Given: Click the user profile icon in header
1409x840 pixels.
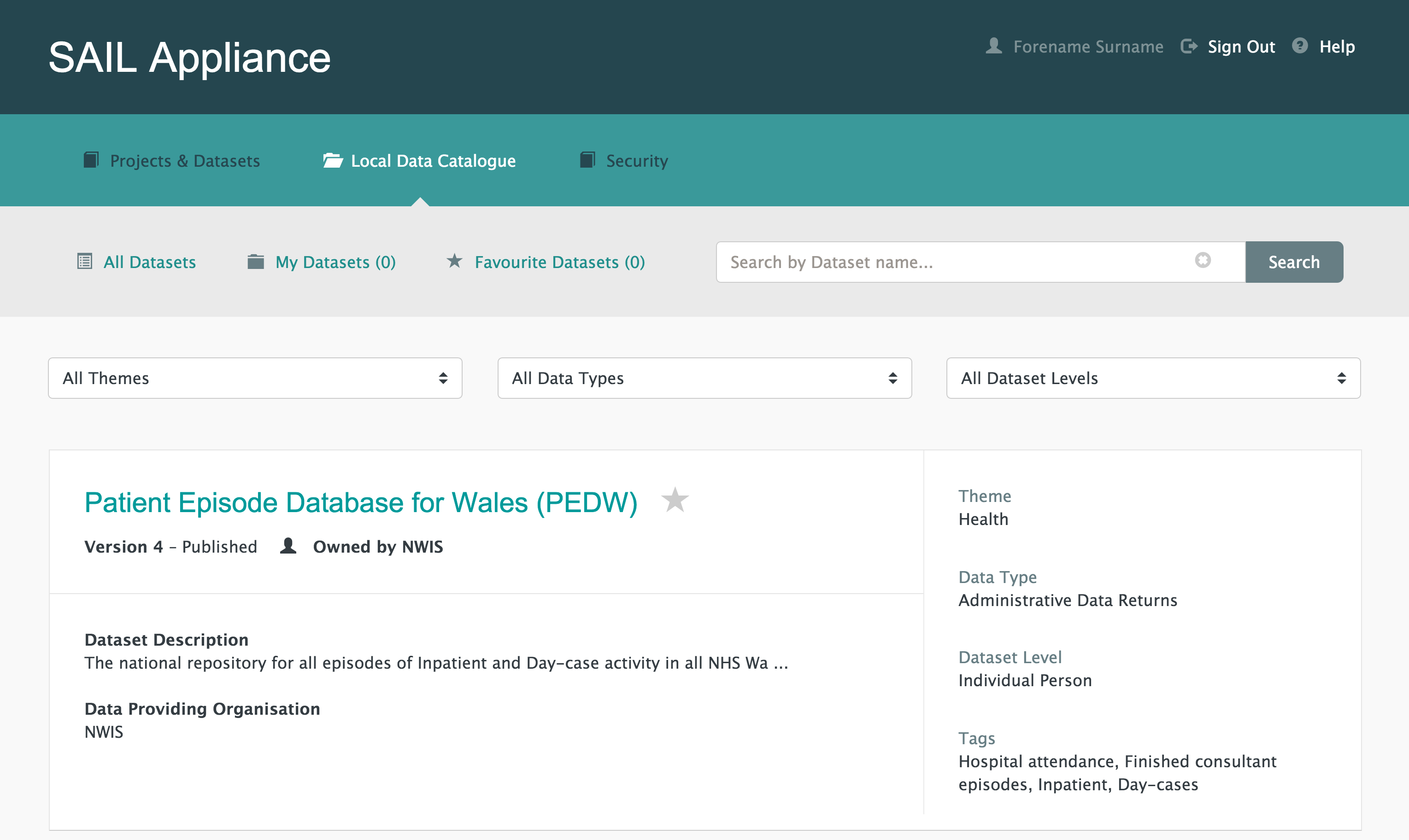Looking at the screenshot, I should (x=993, y=46).
